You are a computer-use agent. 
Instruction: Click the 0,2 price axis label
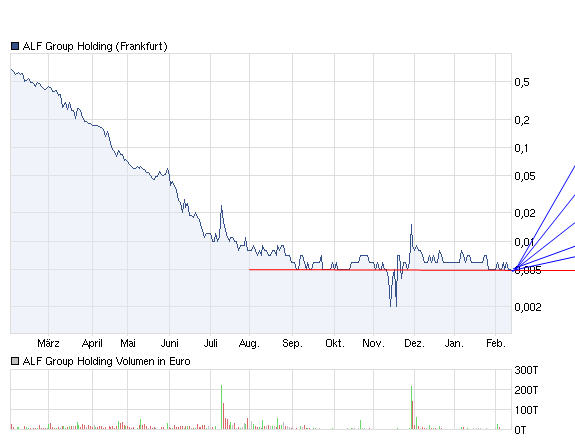522,120
